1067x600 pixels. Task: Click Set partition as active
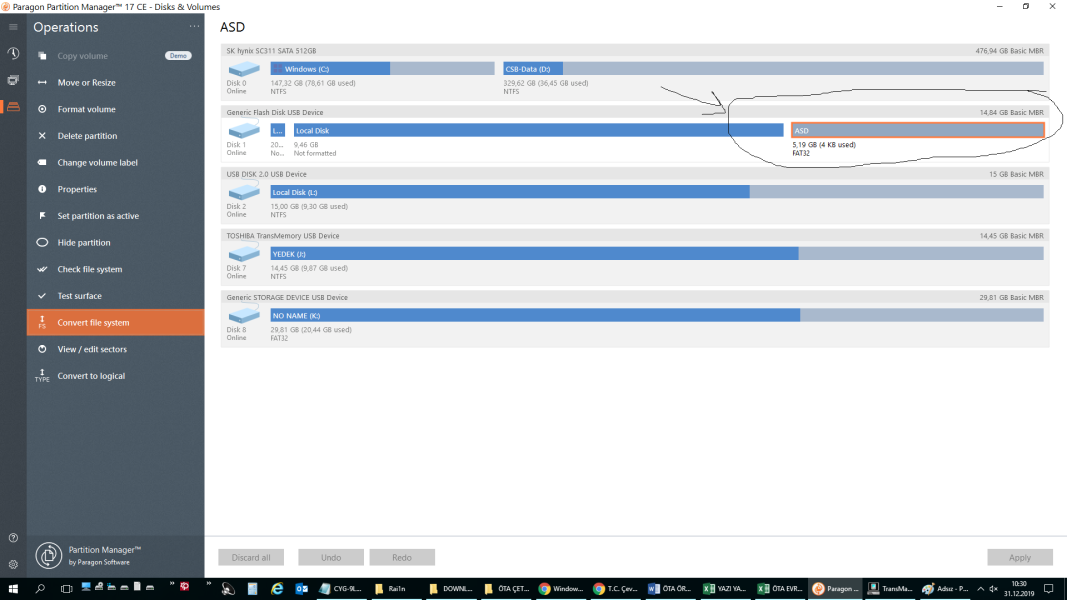(x=98, y=216)
